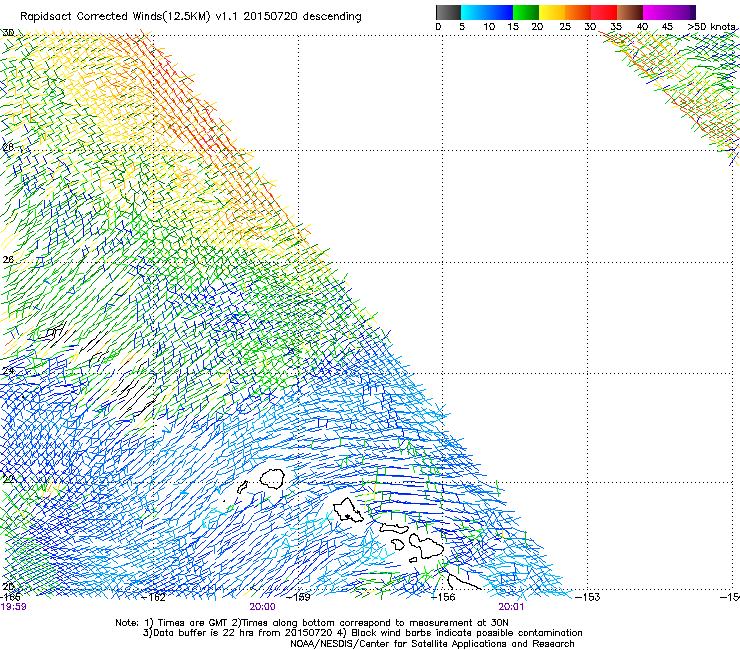The height and width of the screenshot is (650, 740).
Task: Click the legend label '25'
Action: click(565, 27)
